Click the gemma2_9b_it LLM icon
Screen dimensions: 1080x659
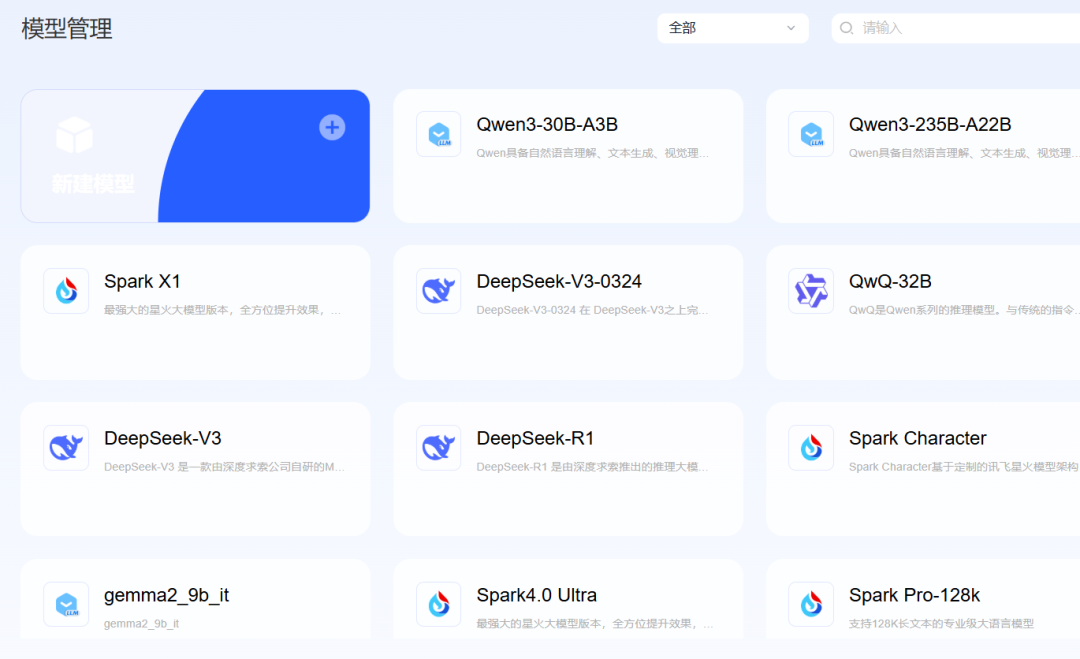66,605
